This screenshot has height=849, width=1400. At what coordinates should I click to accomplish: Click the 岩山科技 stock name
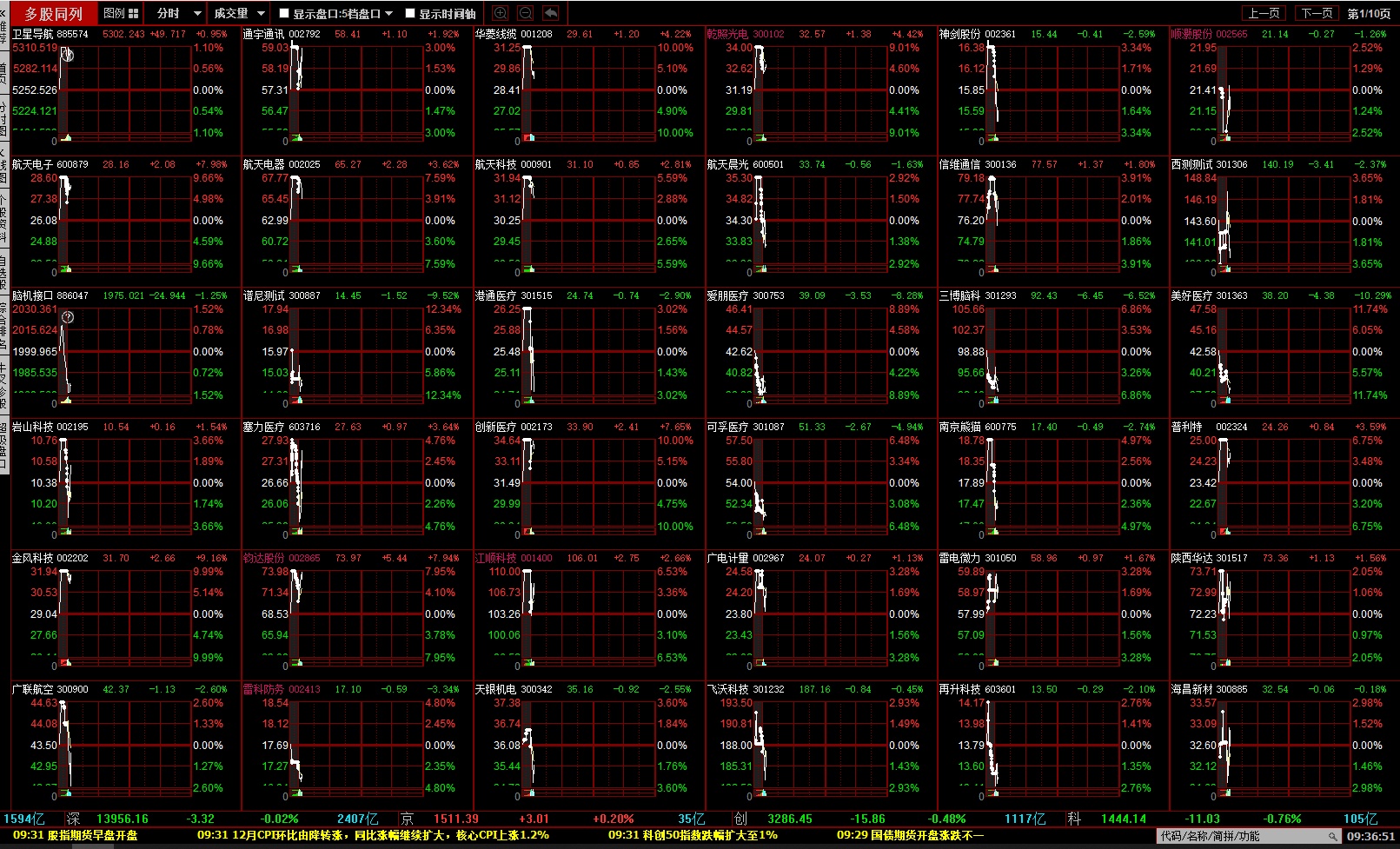point(33,427)
